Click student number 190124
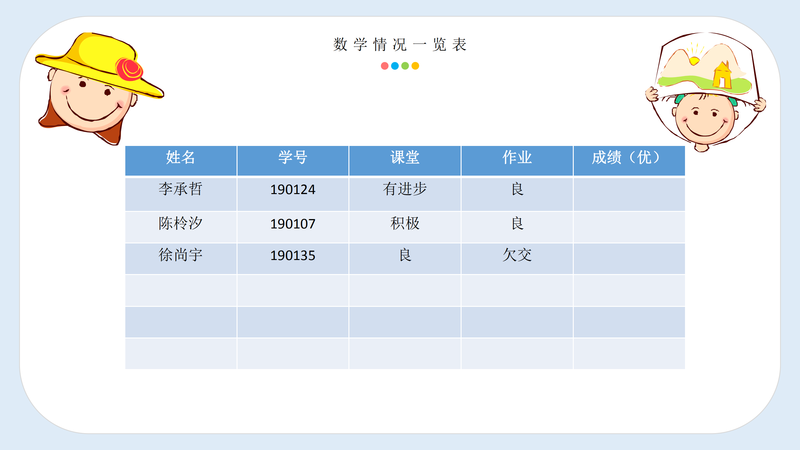This screenshot has width=800, height=450. 293,194
